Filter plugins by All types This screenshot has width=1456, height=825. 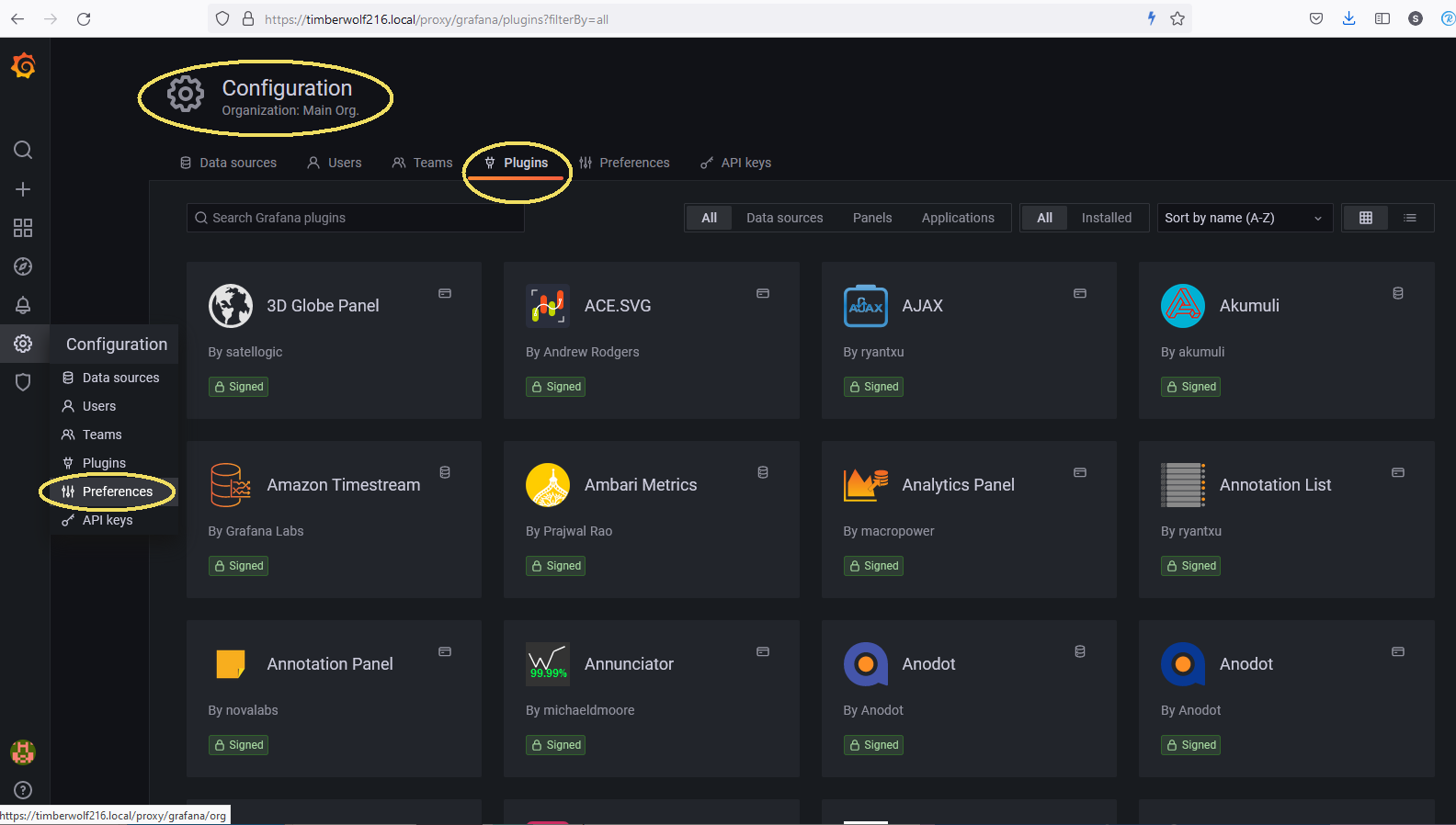point(709,218)
